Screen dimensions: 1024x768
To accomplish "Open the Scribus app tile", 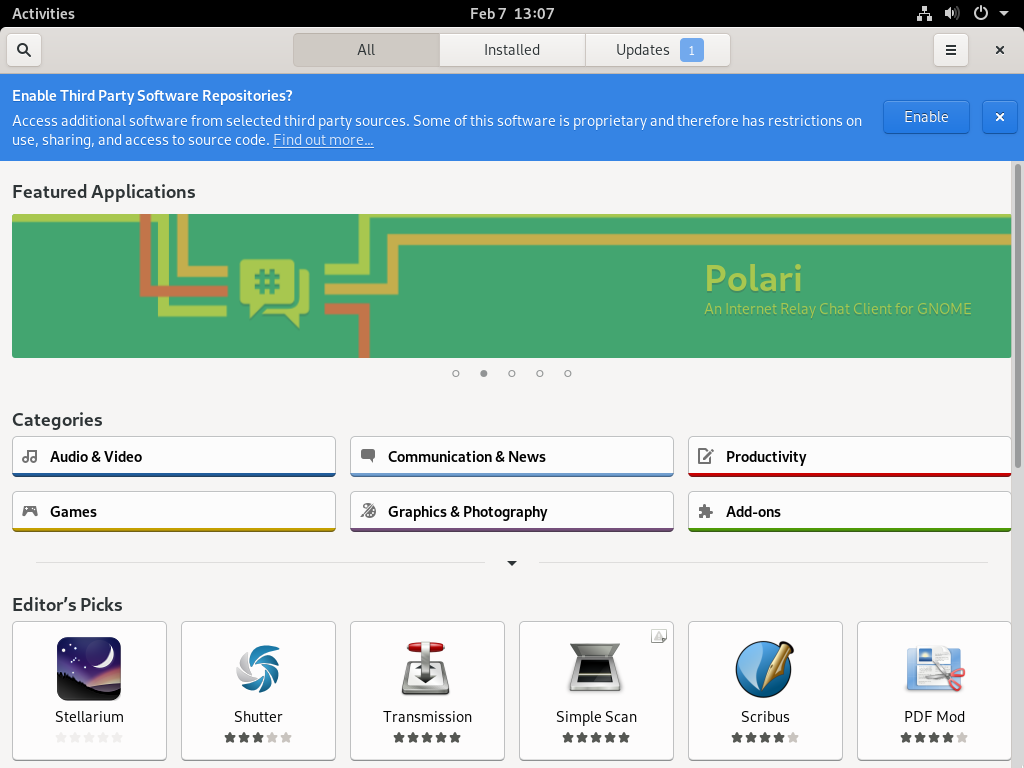I will (x=765, y=691).
